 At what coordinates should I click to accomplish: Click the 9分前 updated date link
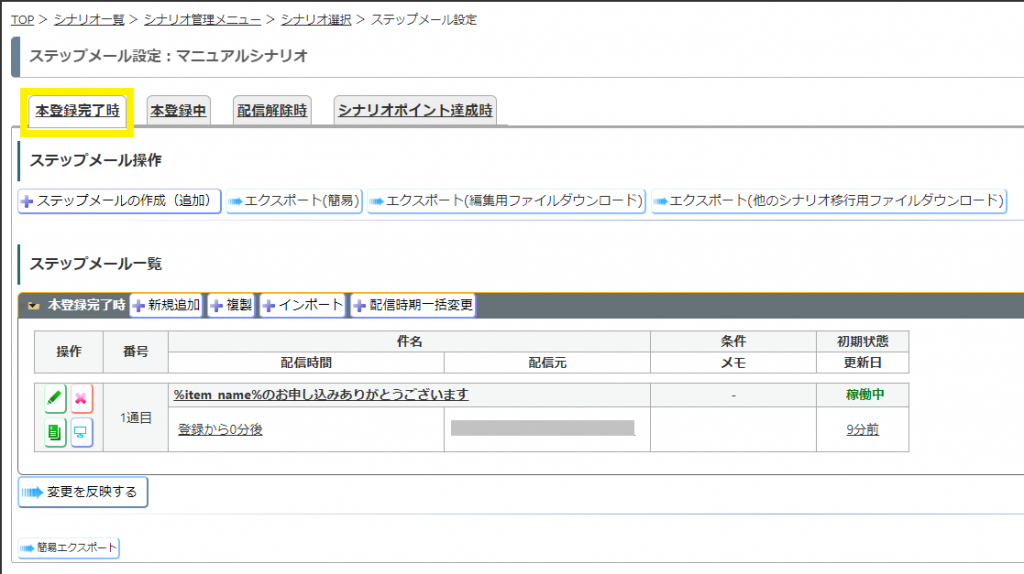862,429
